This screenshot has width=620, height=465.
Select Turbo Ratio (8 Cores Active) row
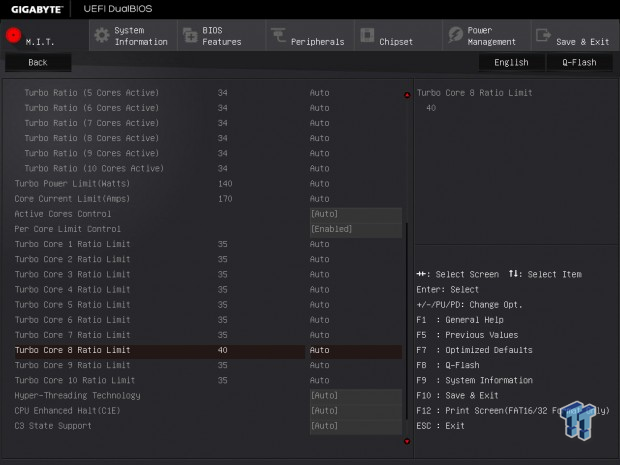click(208, 138)
